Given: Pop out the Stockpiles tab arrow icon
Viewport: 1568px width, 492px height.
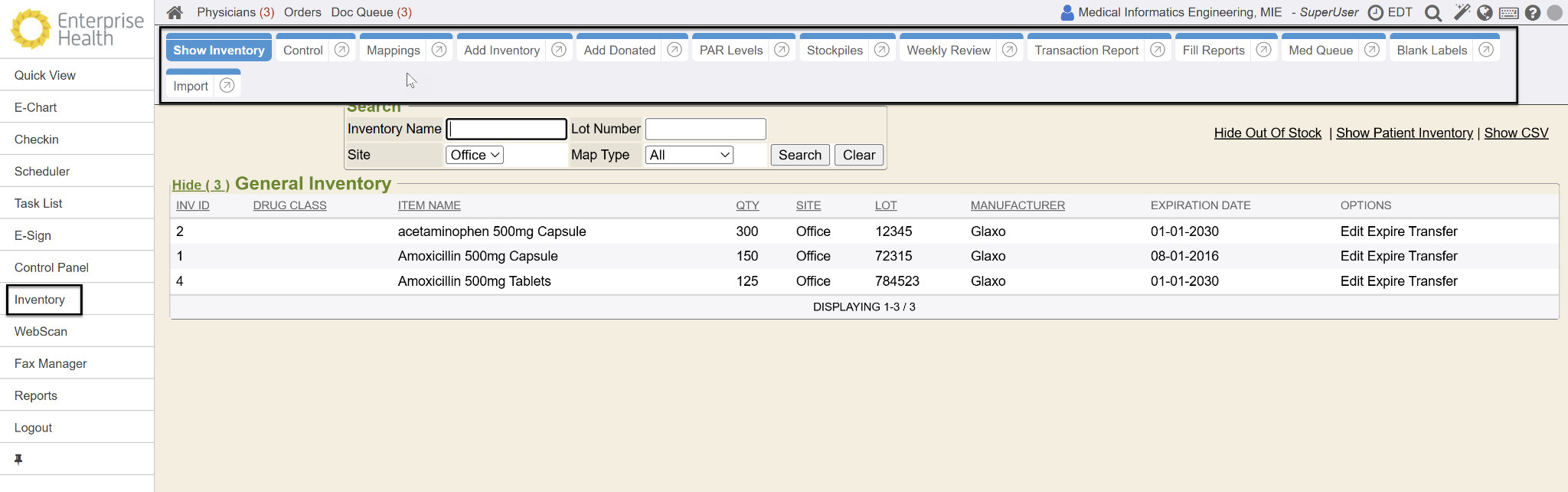Looking at the screenshot, I should click(x=882, y=50).
